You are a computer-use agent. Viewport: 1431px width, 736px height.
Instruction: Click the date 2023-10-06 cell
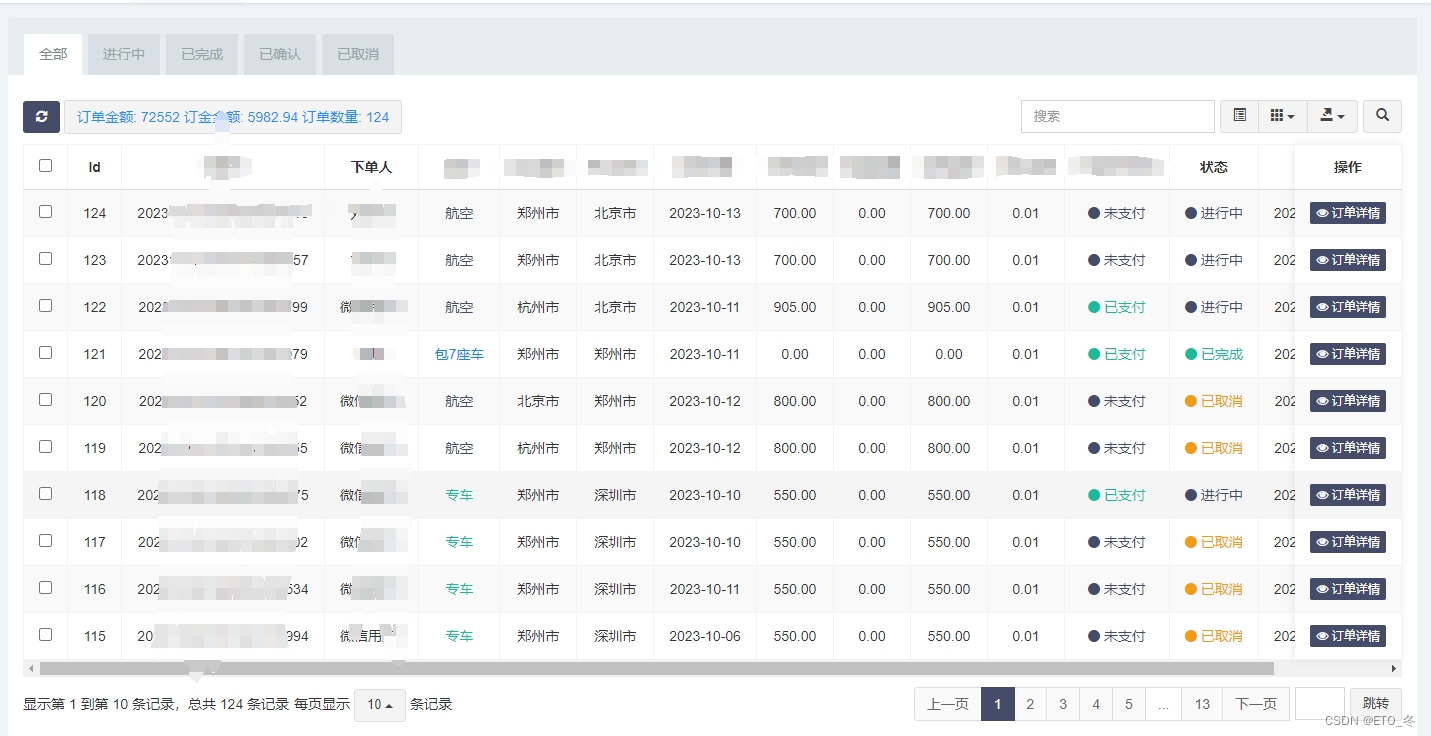[x=705, y=636]
